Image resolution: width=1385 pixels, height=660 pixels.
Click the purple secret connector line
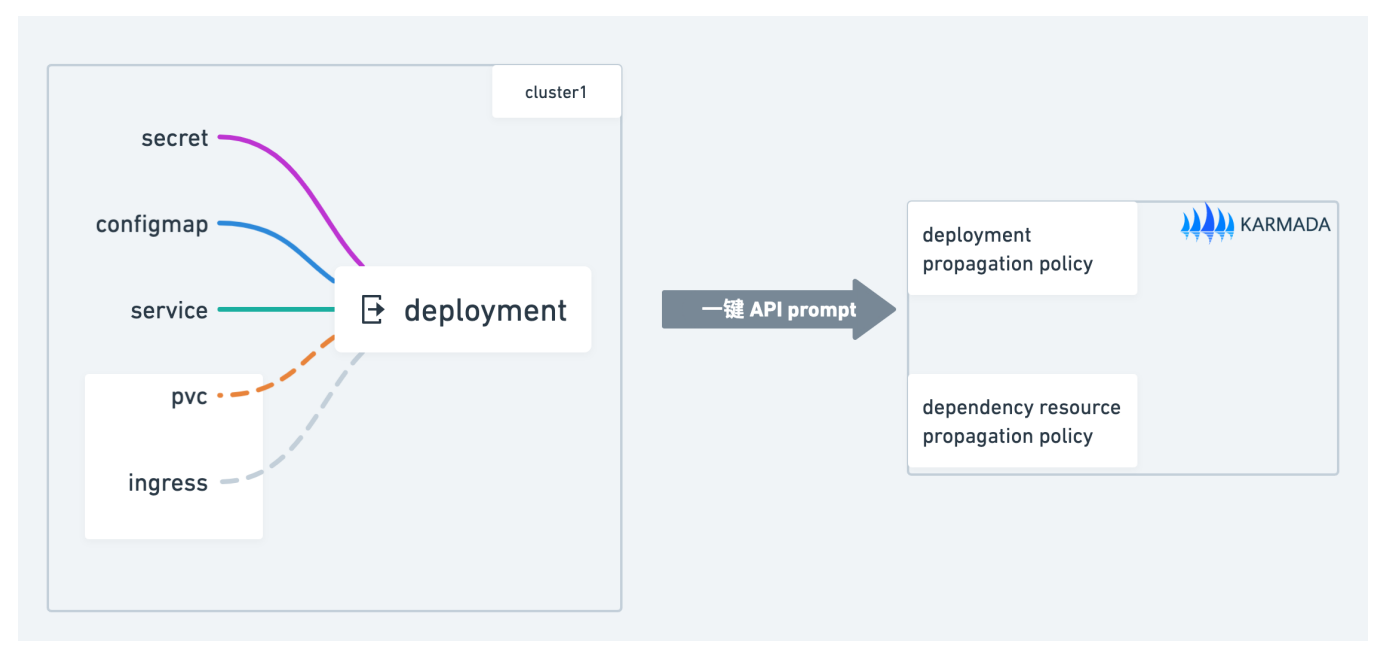(x=298, y=178)
